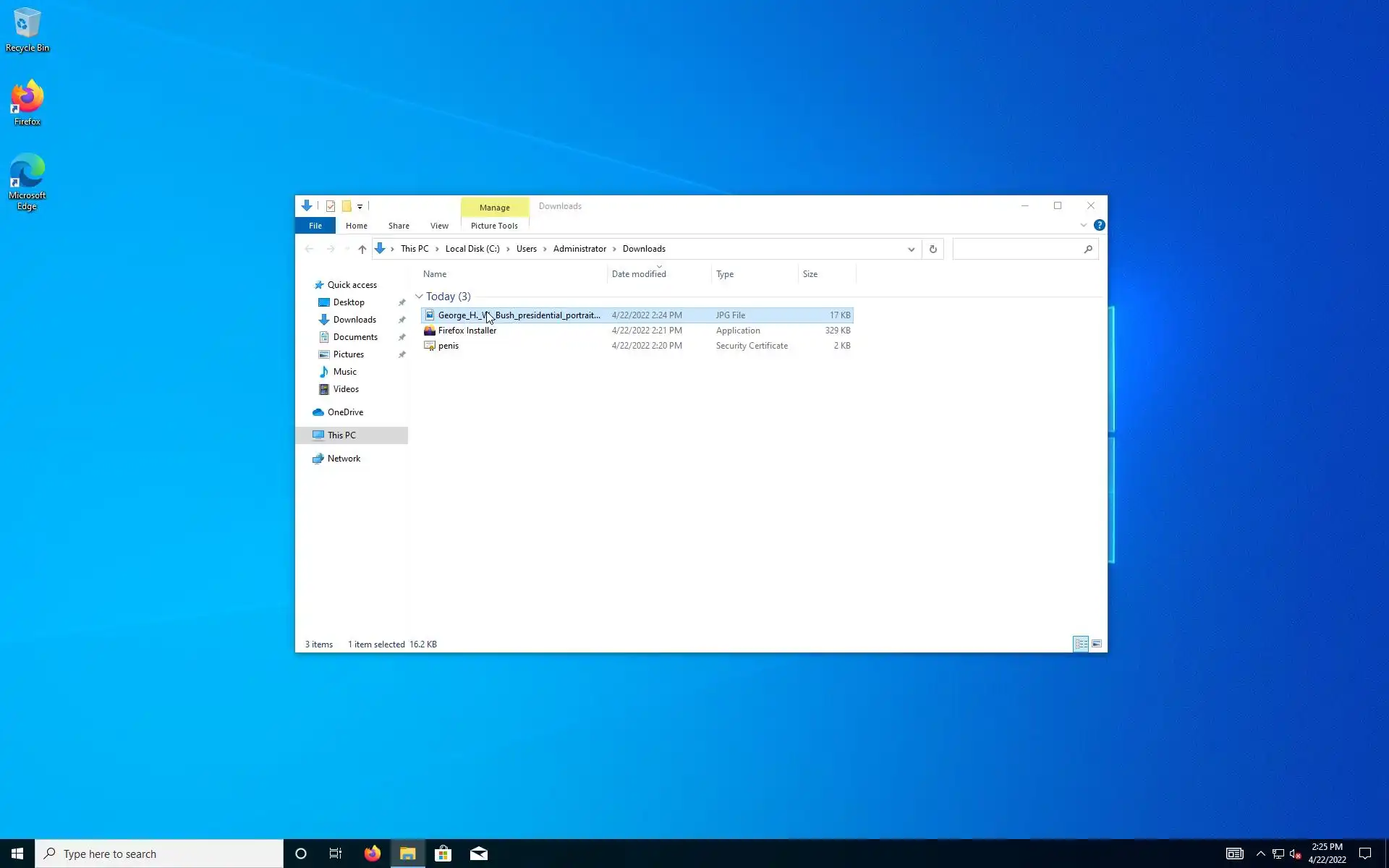
Task: Open the Picture Tools tab
Action: pyautogui.click(x=494, y=226)
